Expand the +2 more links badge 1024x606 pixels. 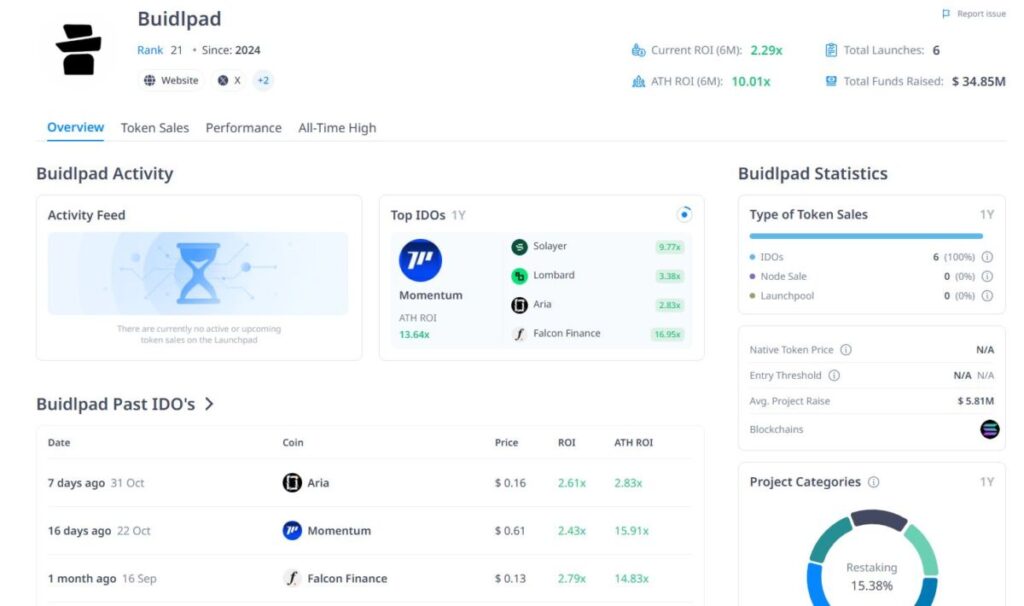(x=263, y=81)
